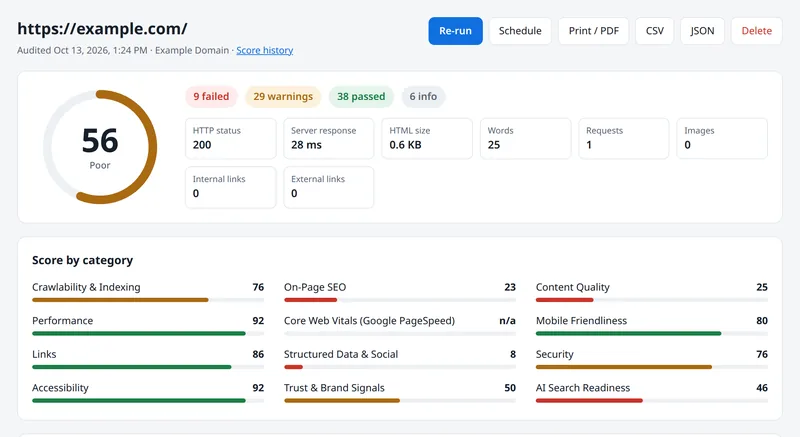Click the Security score progress bar
The height and width of the screenshot is (437, 800).
(652, 367)
